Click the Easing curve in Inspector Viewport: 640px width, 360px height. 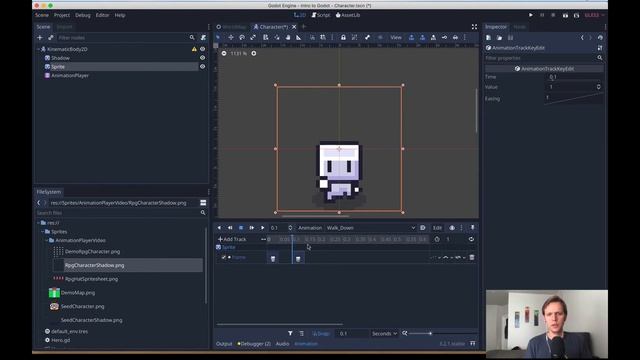tap(574, 98)
